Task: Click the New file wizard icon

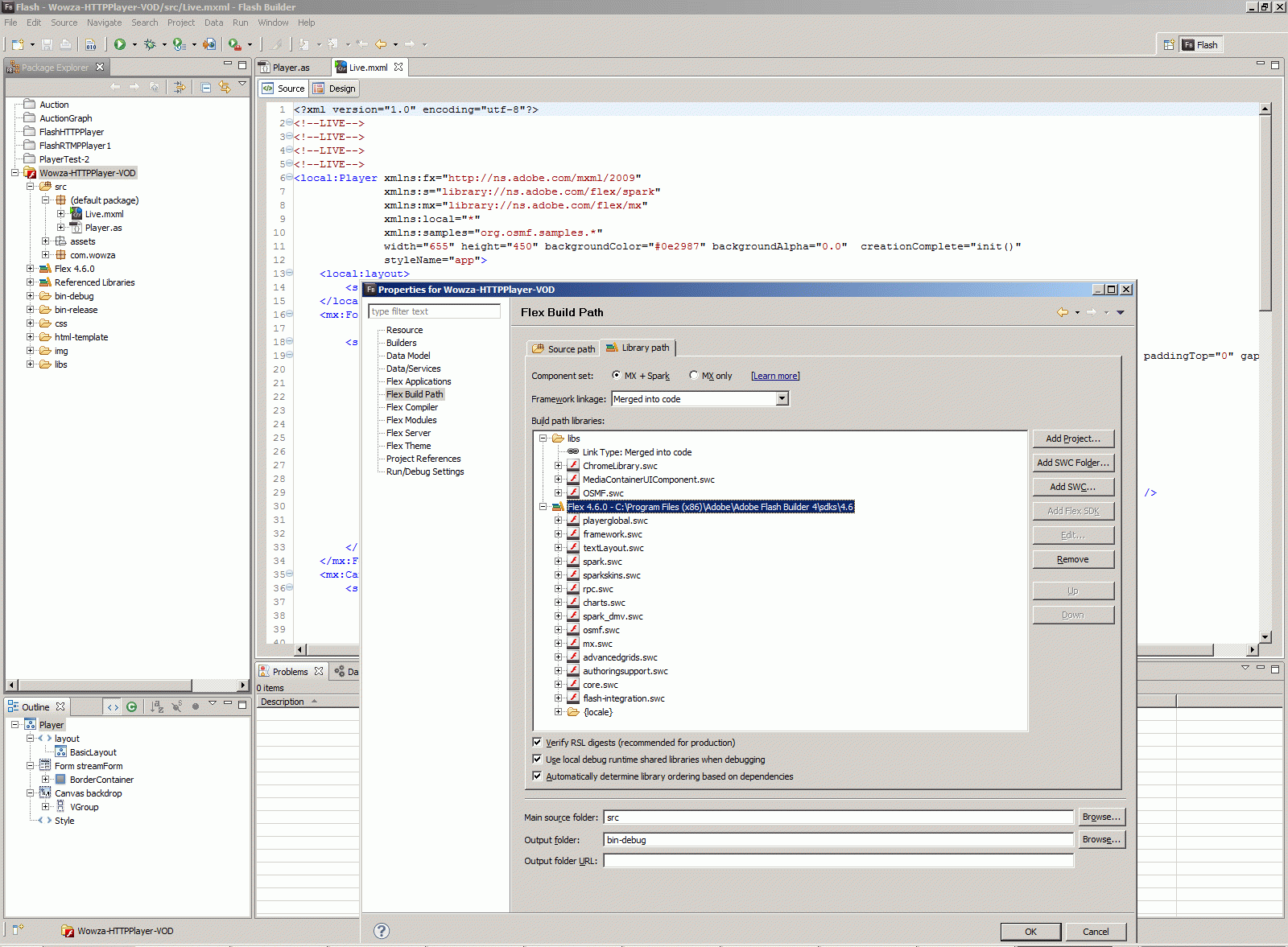Action: (x=18, y=45)
